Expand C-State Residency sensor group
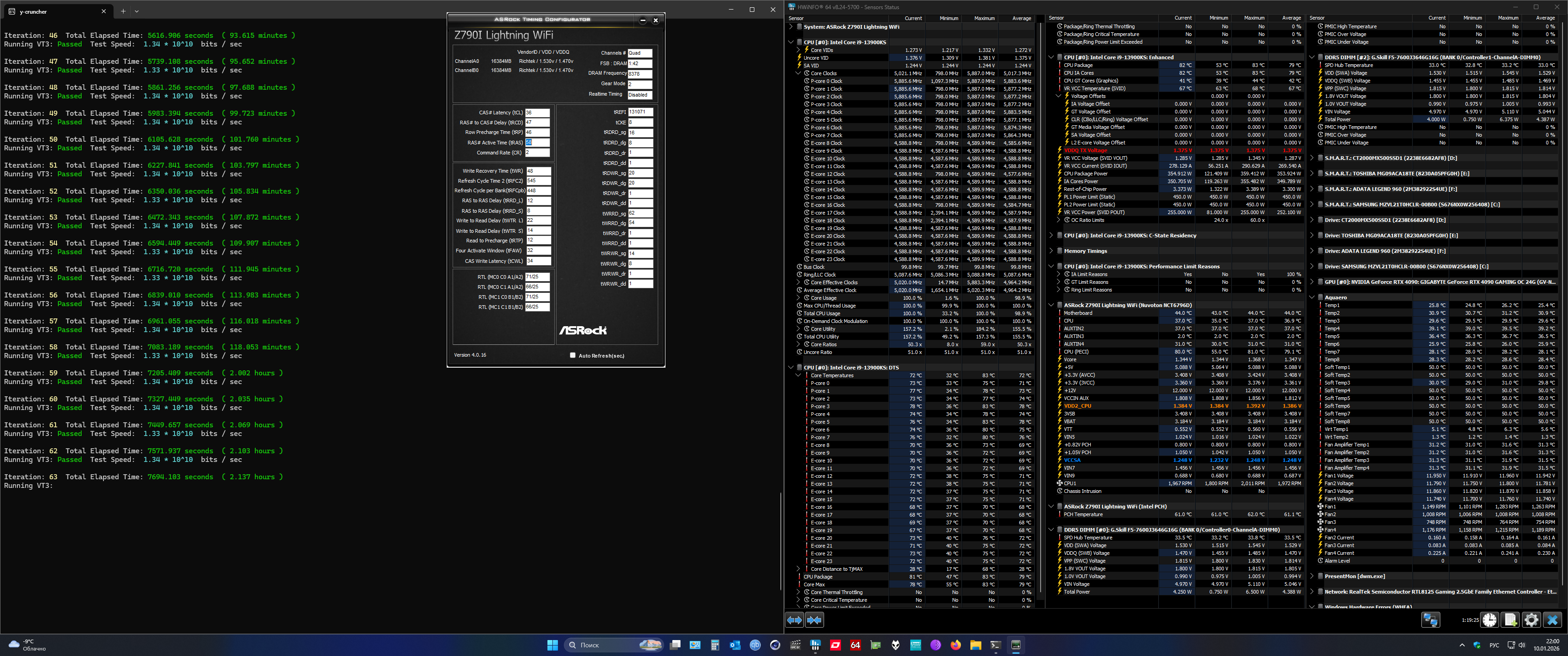The height and width of the screenshot is (656, 1568). pos(1051,236)
